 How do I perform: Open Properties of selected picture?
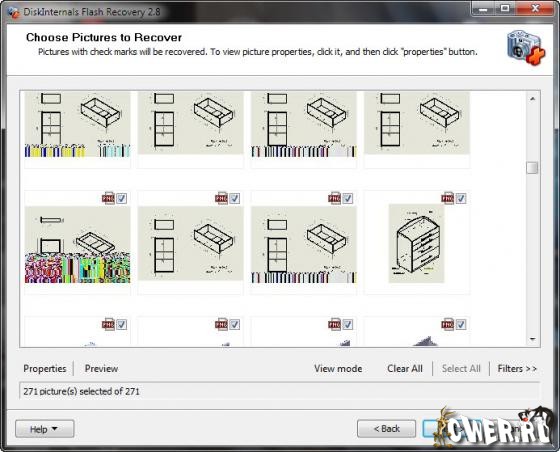point(45,368)
